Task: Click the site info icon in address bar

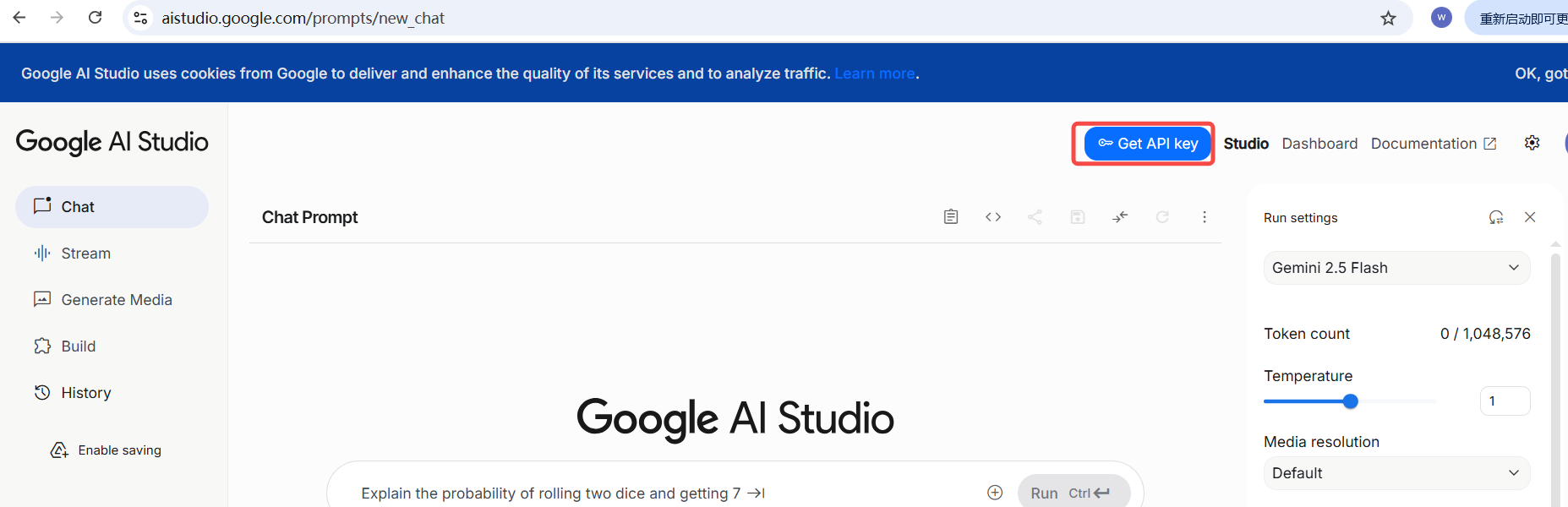Action: point(141,18)
